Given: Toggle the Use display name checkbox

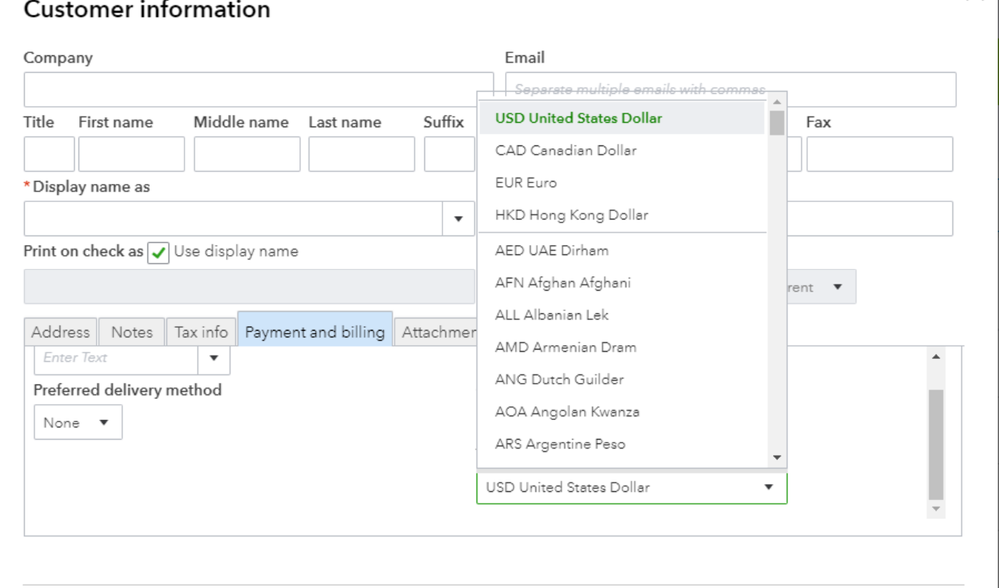Looking at the screenshot, I should pyautogui.click(x=158, y=253).
